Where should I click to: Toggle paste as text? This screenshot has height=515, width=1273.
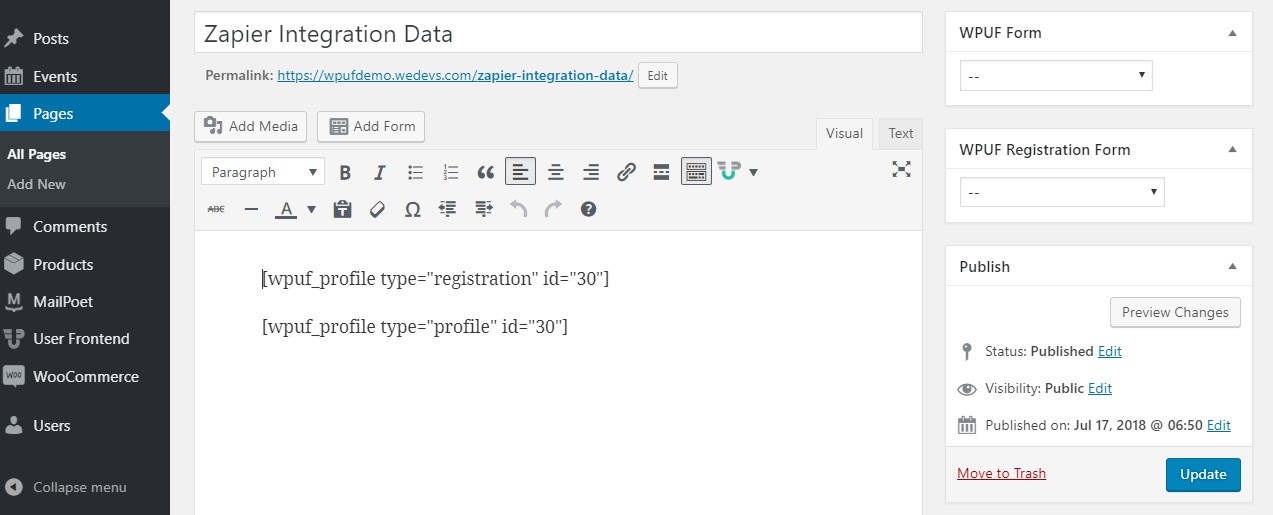pos(342,209)
